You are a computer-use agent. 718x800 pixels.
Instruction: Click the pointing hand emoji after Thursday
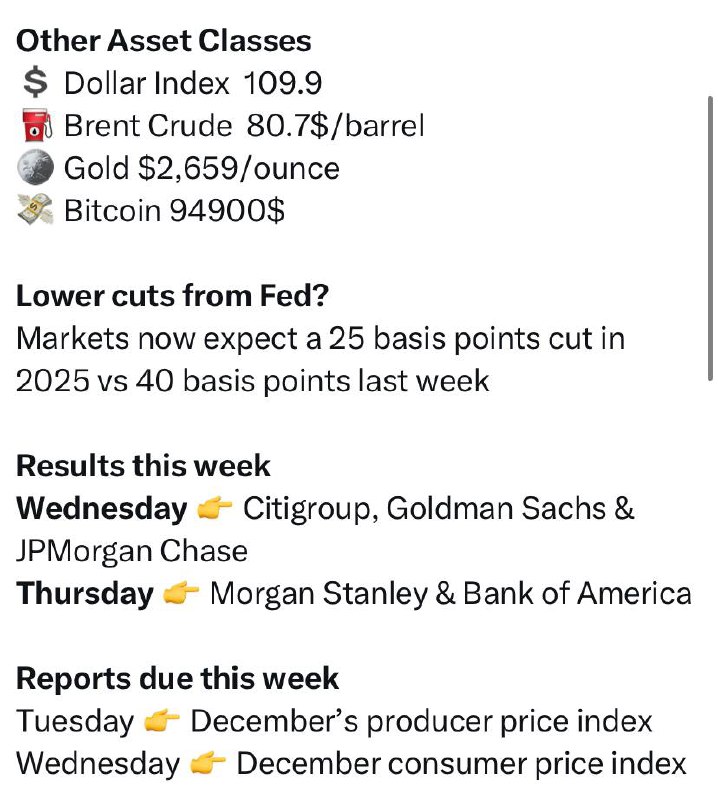tap(181, 593)
